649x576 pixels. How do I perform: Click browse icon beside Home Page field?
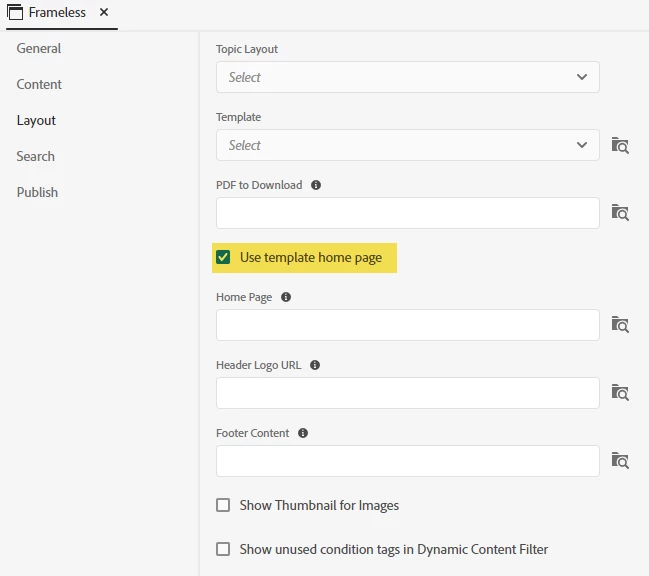pos(620,325)
